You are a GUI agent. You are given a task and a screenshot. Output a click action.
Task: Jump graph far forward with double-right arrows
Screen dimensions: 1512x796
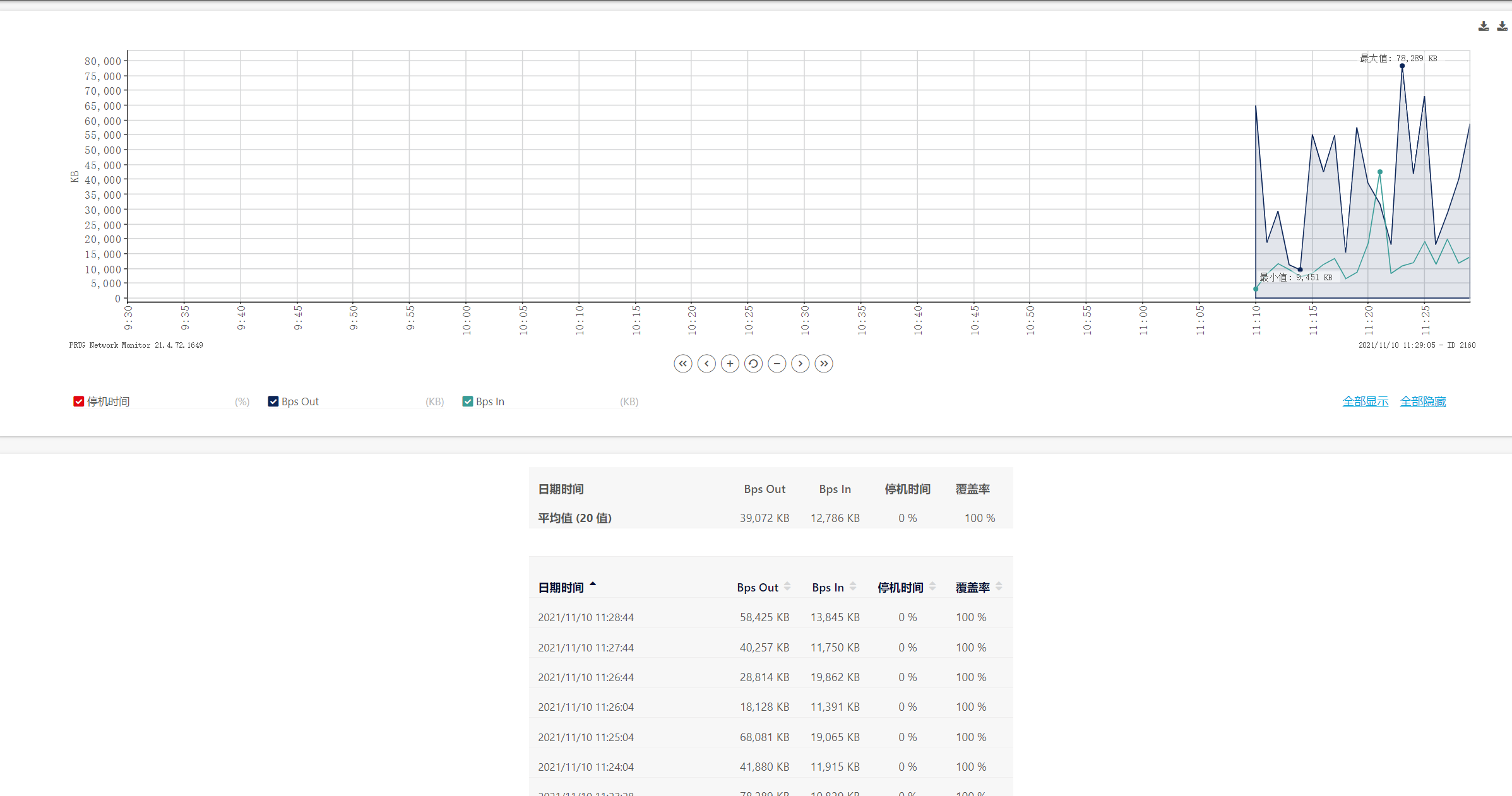click(824, 364)
